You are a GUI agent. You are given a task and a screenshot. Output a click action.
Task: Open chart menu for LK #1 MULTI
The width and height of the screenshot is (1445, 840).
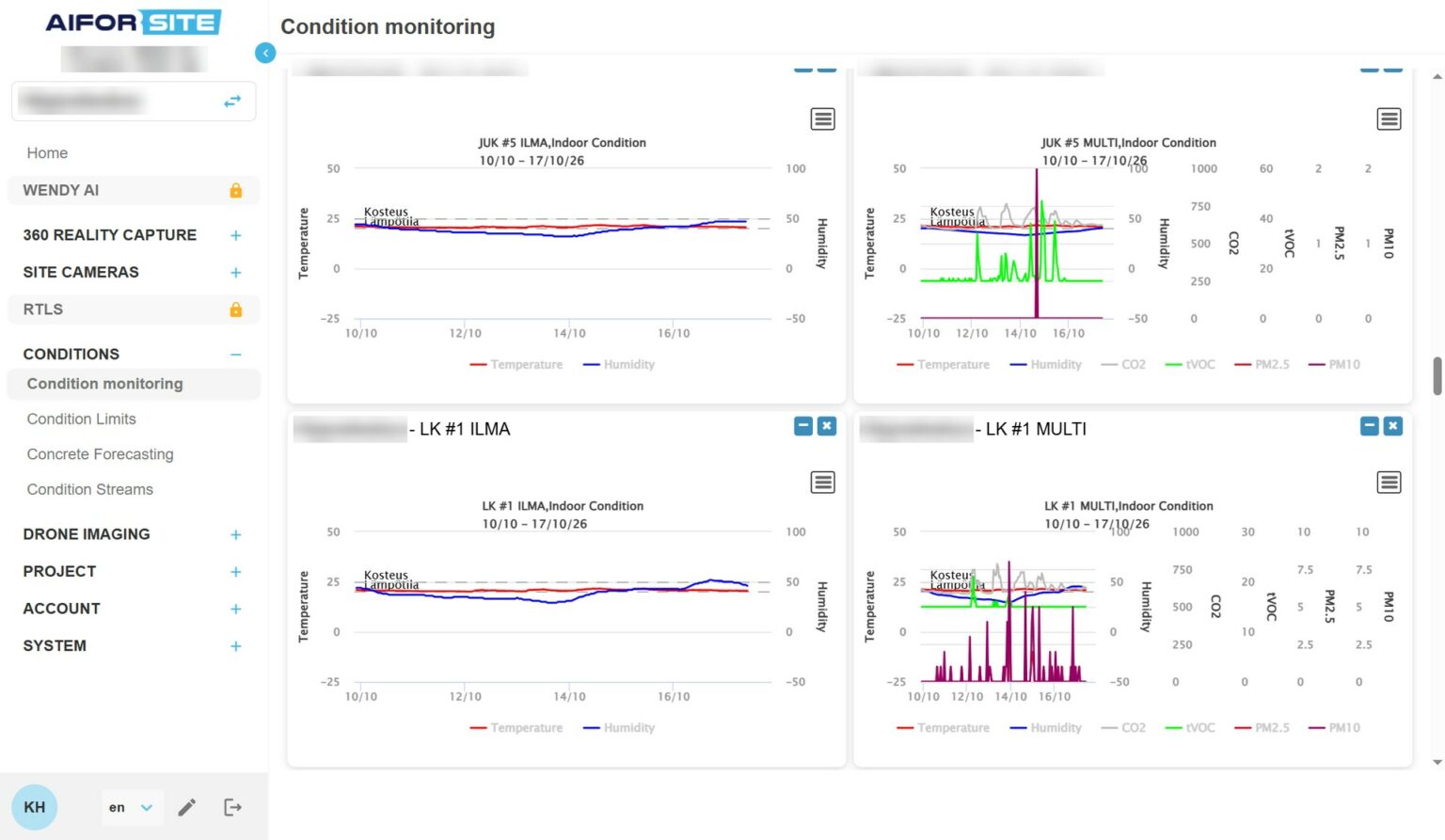(x=1389, y=483)
